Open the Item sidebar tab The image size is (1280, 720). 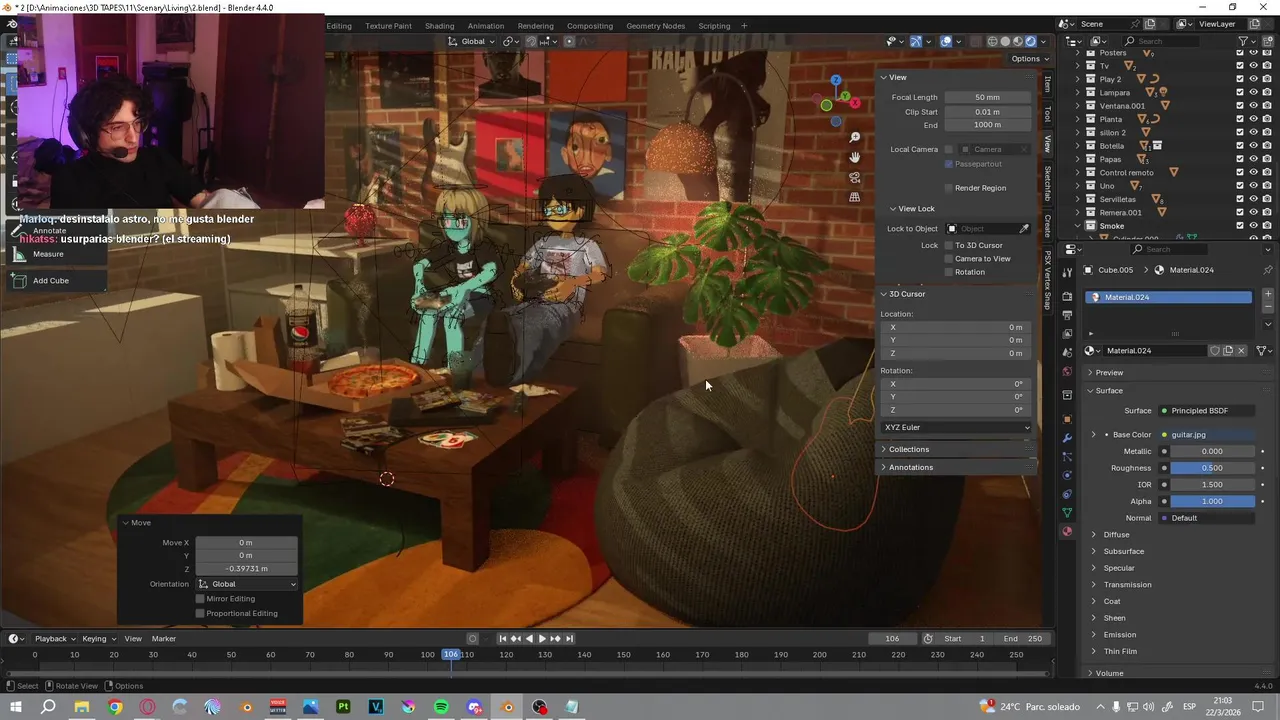tap(1047, 84)
